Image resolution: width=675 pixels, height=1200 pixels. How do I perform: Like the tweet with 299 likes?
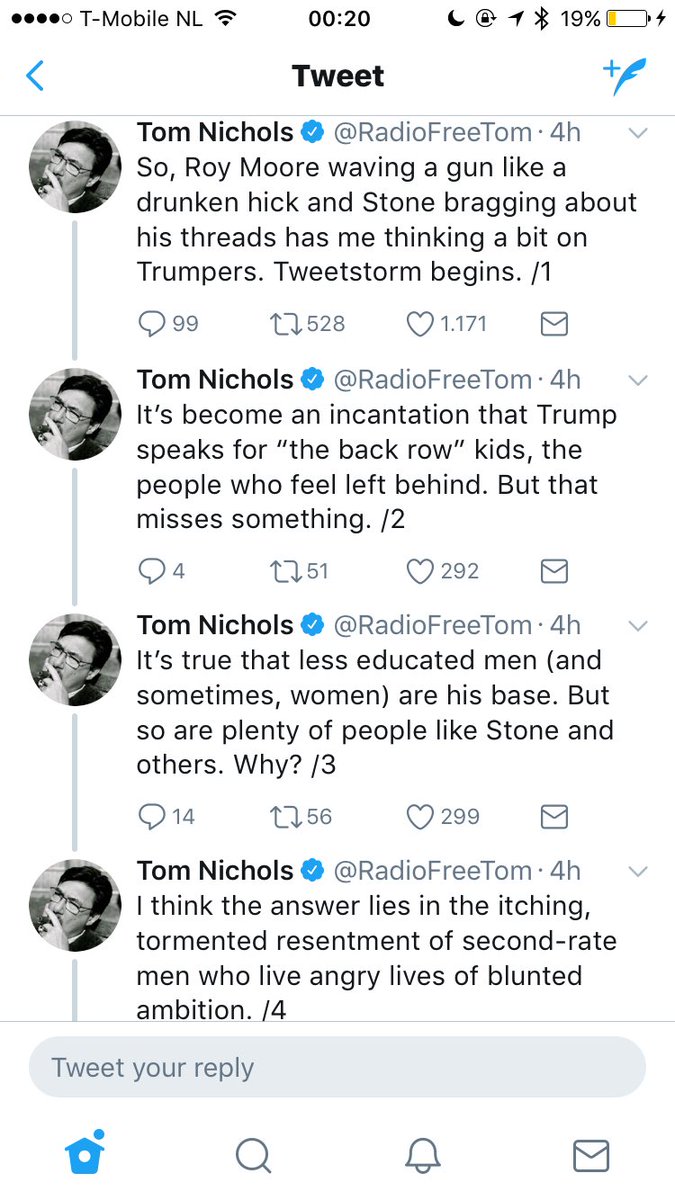420,817
